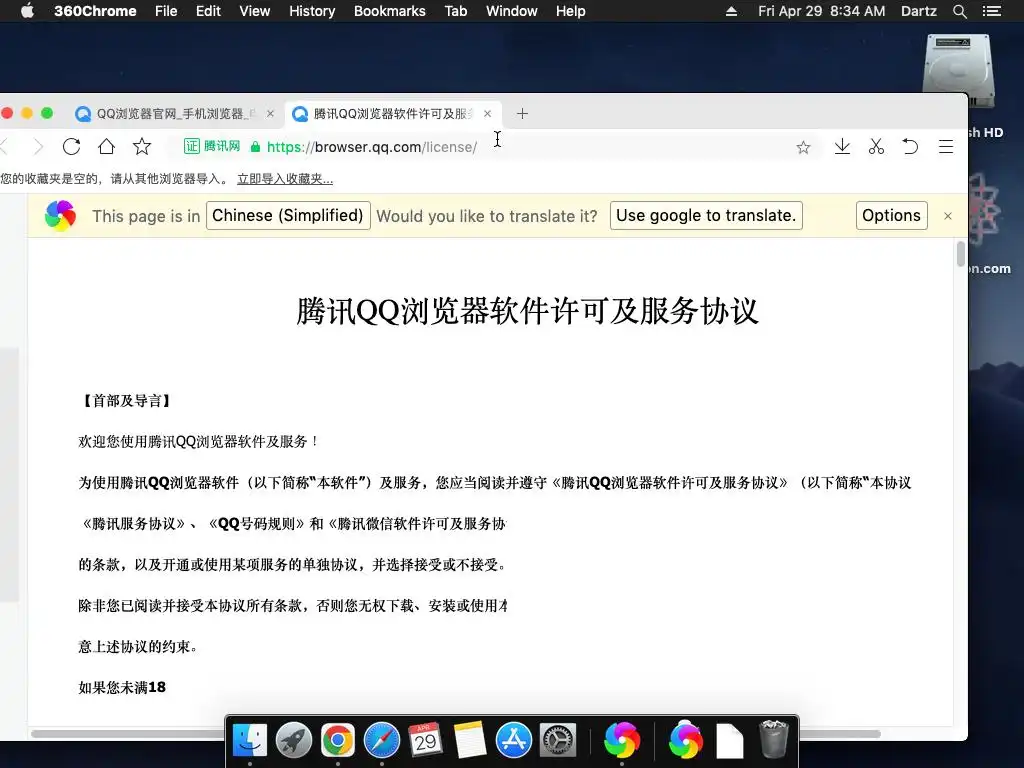Bookmark this page with address bar star

pos(803,147)
